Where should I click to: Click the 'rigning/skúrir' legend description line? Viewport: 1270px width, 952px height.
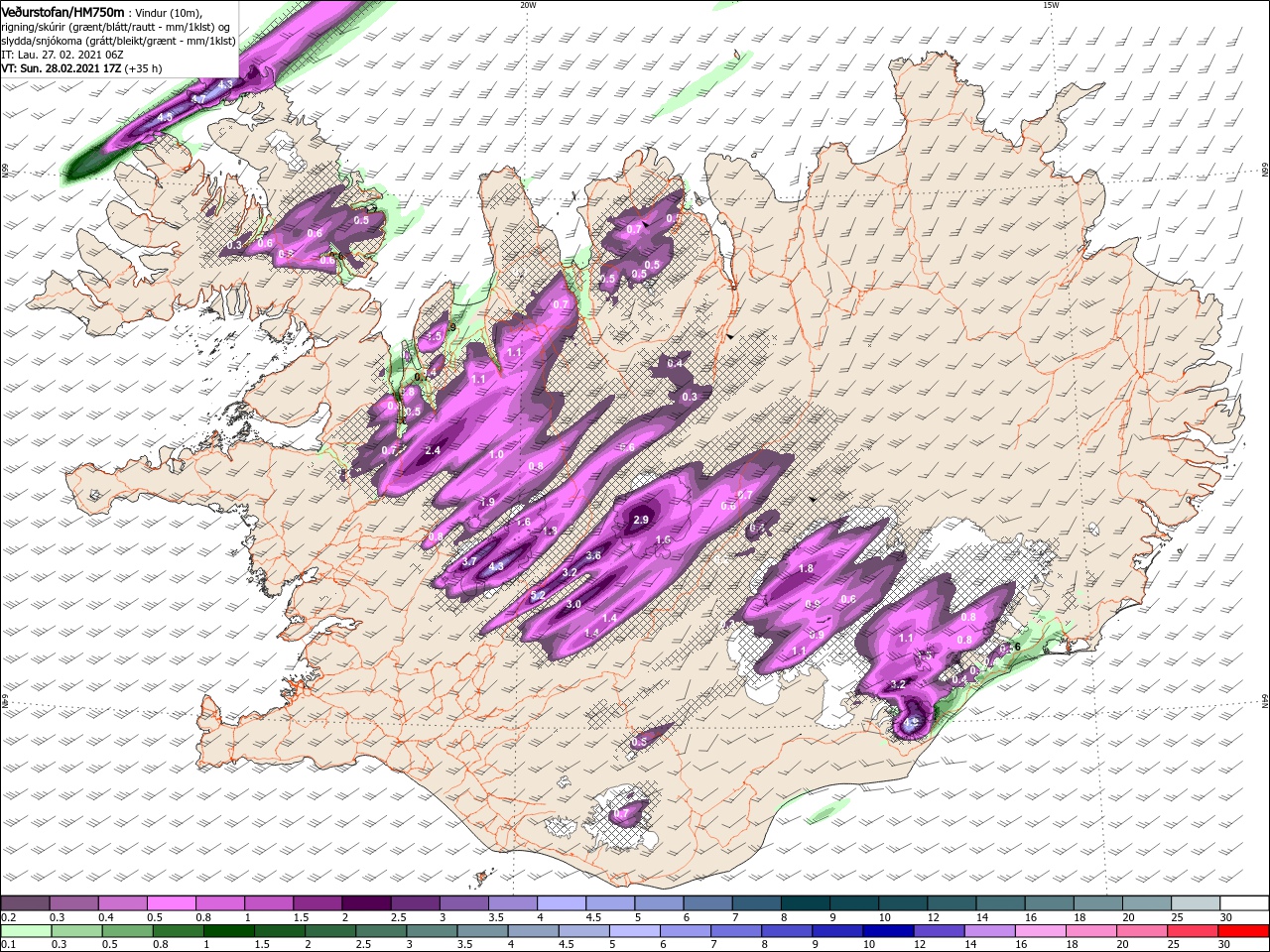[116, 27]
